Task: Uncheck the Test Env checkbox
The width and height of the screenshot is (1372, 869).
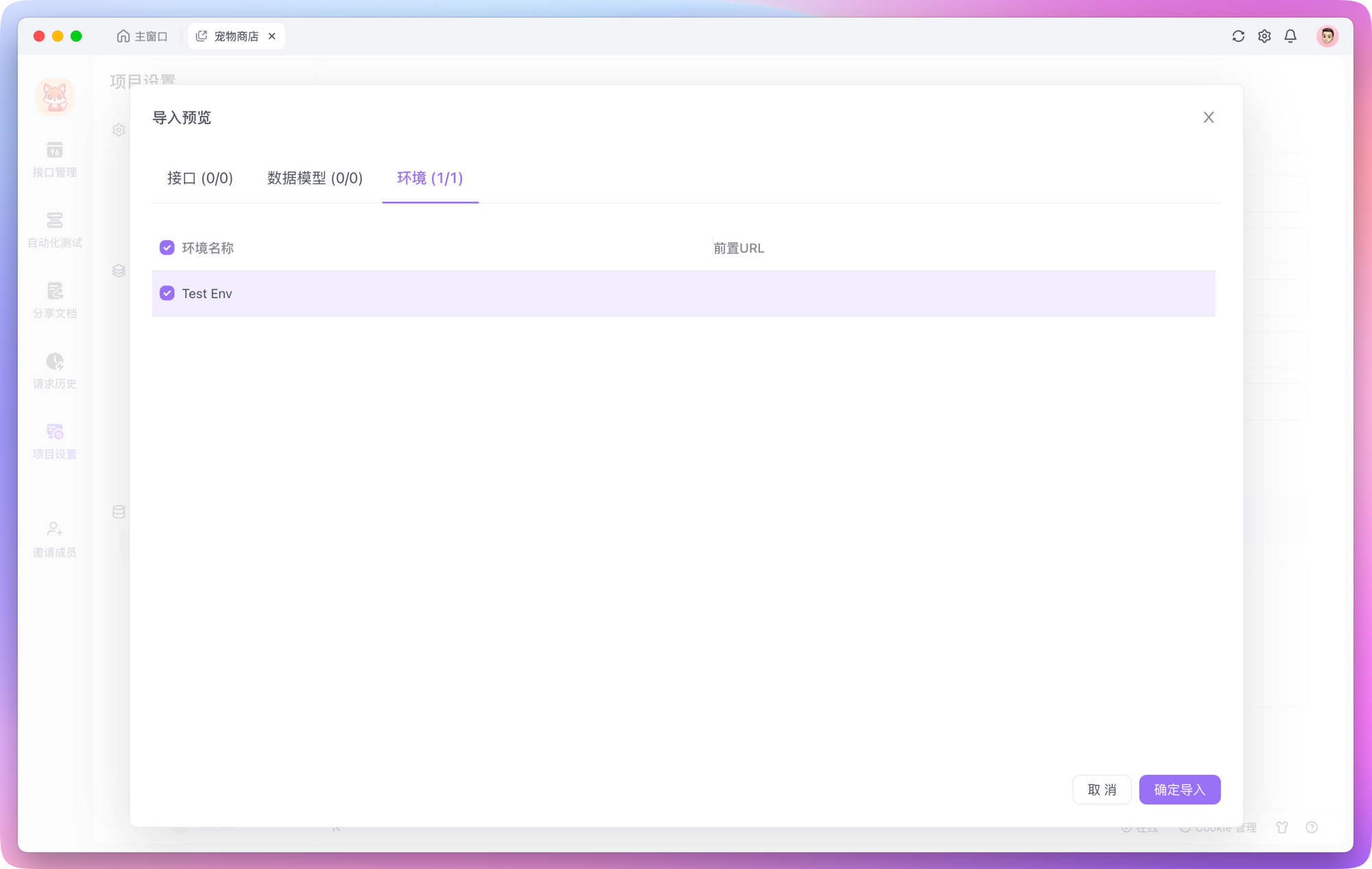Action: point(167,293)
